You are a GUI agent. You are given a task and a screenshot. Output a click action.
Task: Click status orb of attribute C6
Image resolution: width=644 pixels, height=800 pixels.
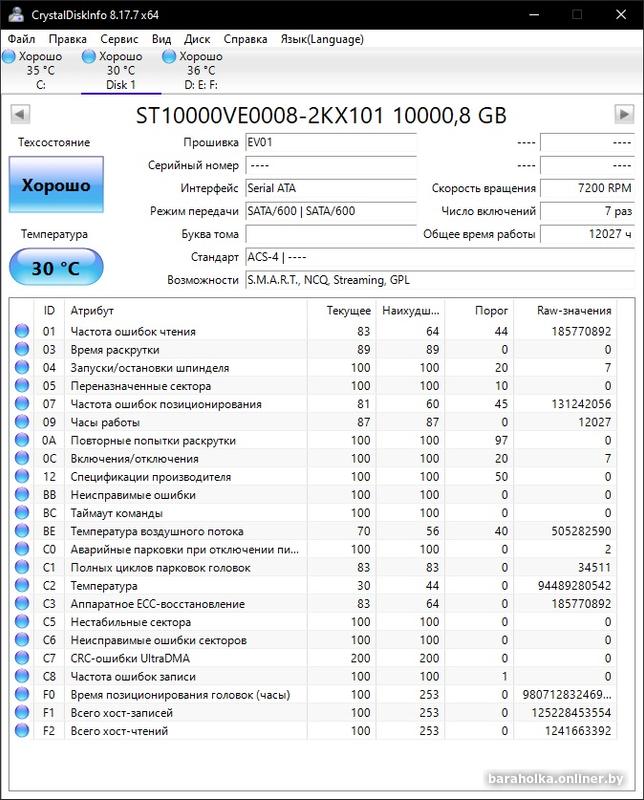[22, 639]
